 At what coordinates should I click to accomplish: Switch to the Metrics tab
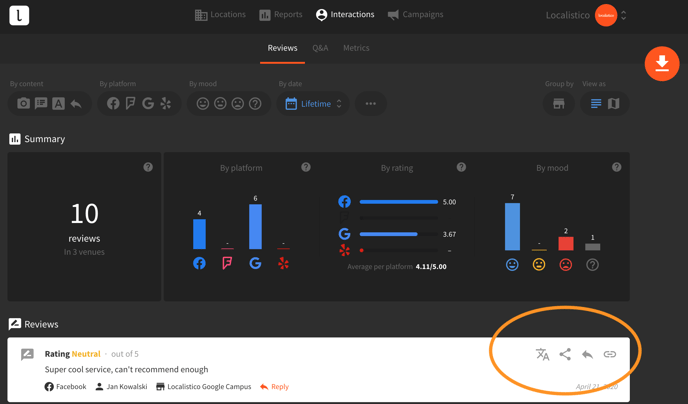[356, 48]
